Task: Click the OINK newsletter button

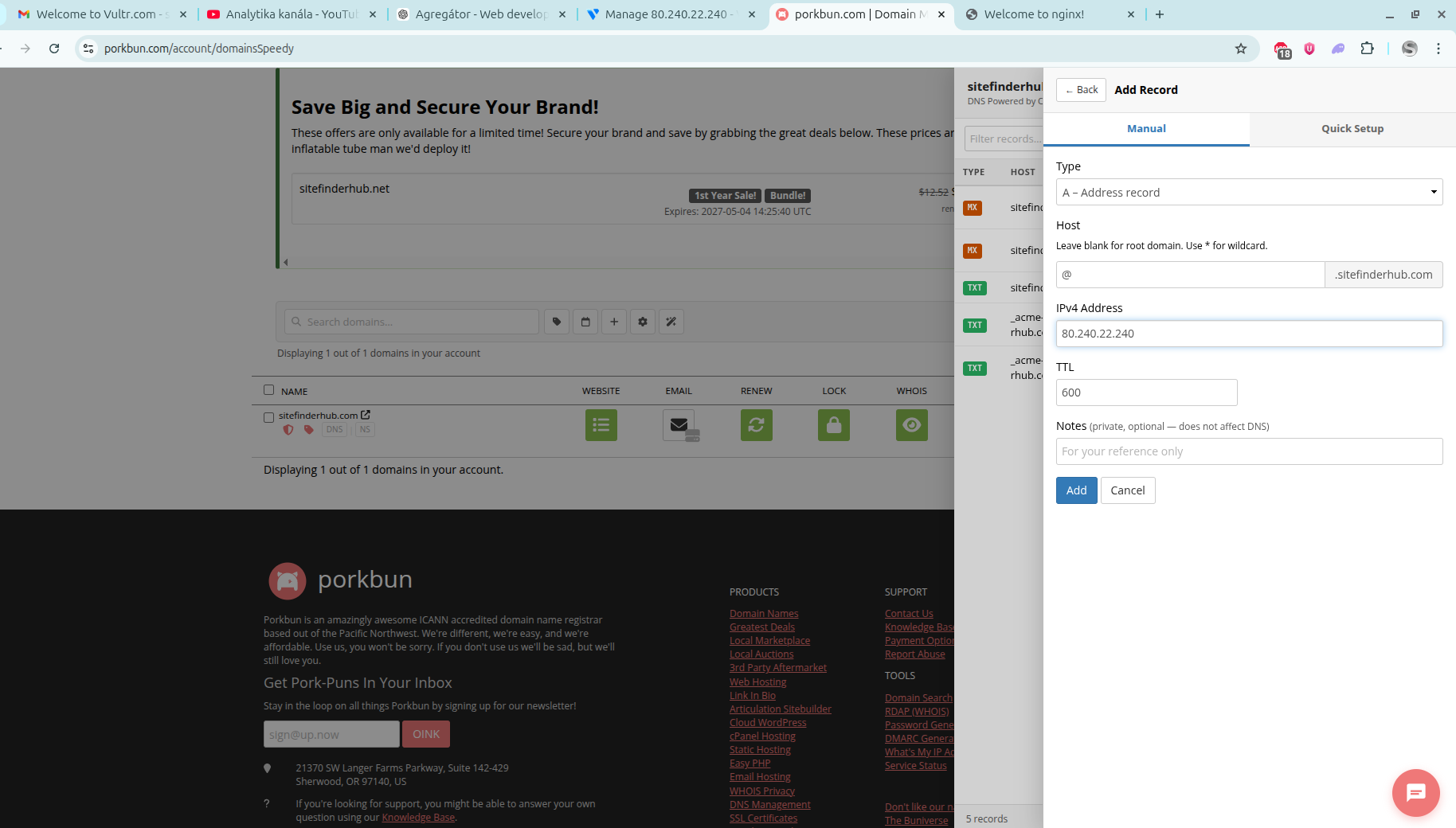Action: 426,734
